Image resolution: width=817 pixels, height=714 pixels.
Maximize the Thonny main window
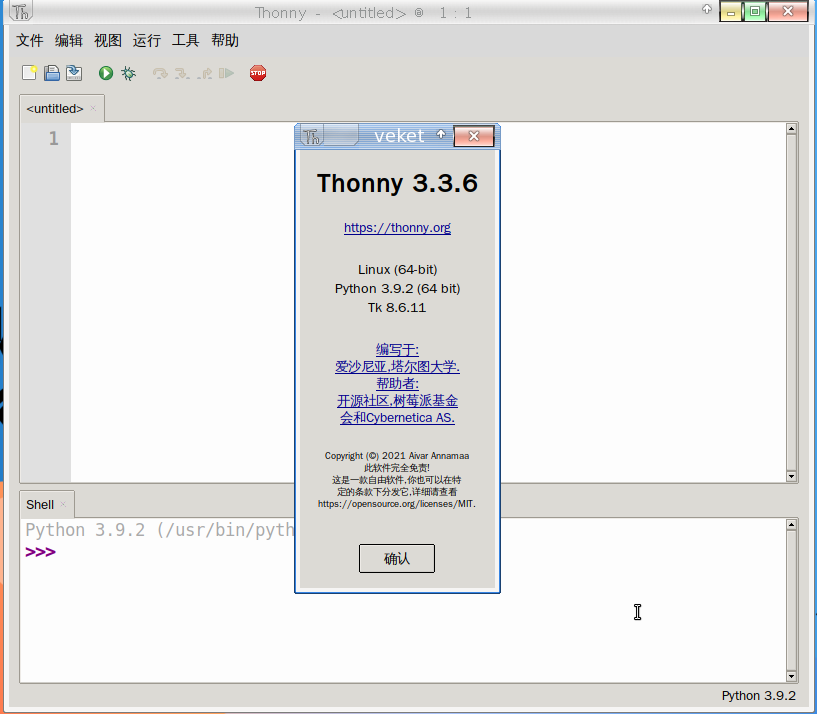click(x=755, y=11)
